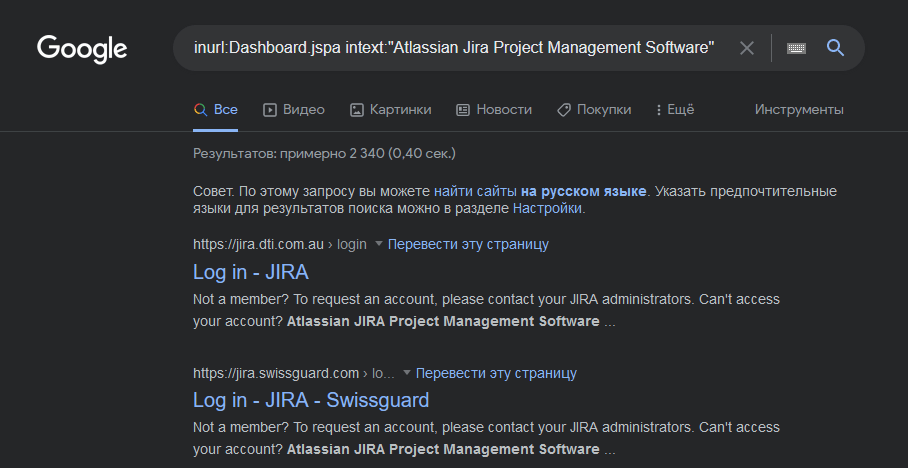Translate the jira.swissguard.com result page
The image size is (908, 468).
click(496, 373)
